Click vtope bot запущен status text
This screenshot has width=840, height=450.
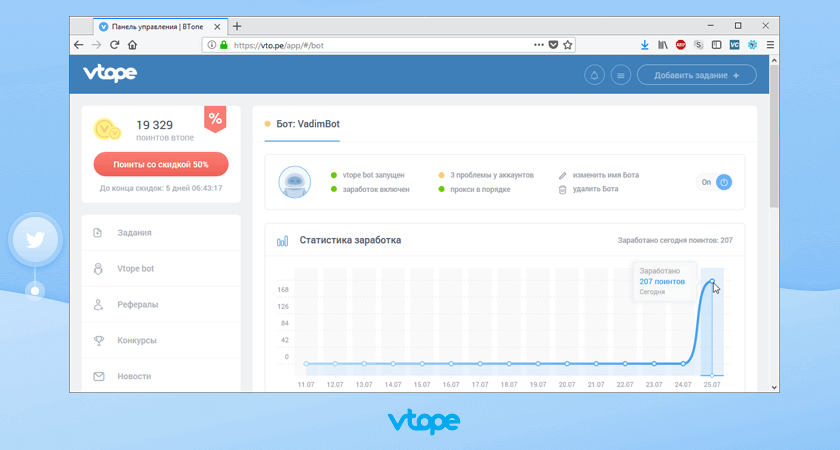(x=373, y=175)
